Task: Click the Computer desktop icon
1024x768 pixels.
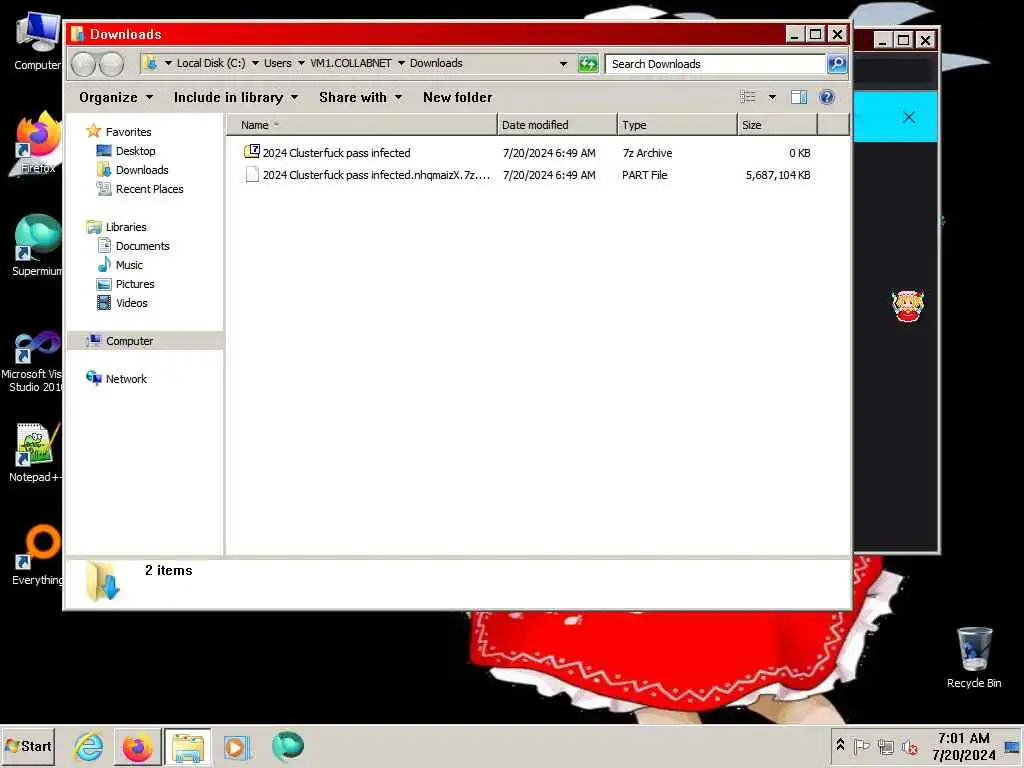Action: 37,41
